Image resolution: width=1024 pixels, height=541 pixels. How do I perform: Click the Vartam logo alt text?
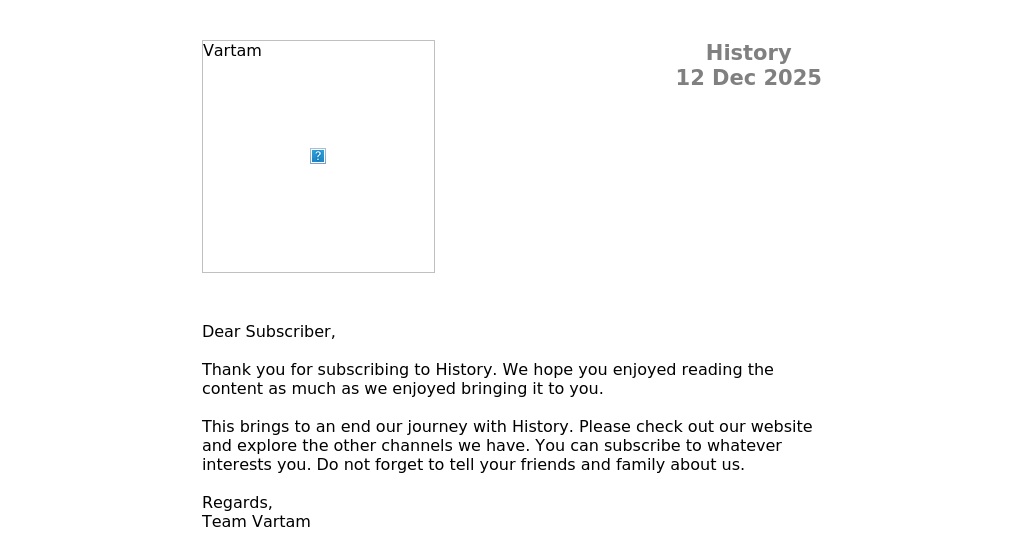click(x=232, y=51)
